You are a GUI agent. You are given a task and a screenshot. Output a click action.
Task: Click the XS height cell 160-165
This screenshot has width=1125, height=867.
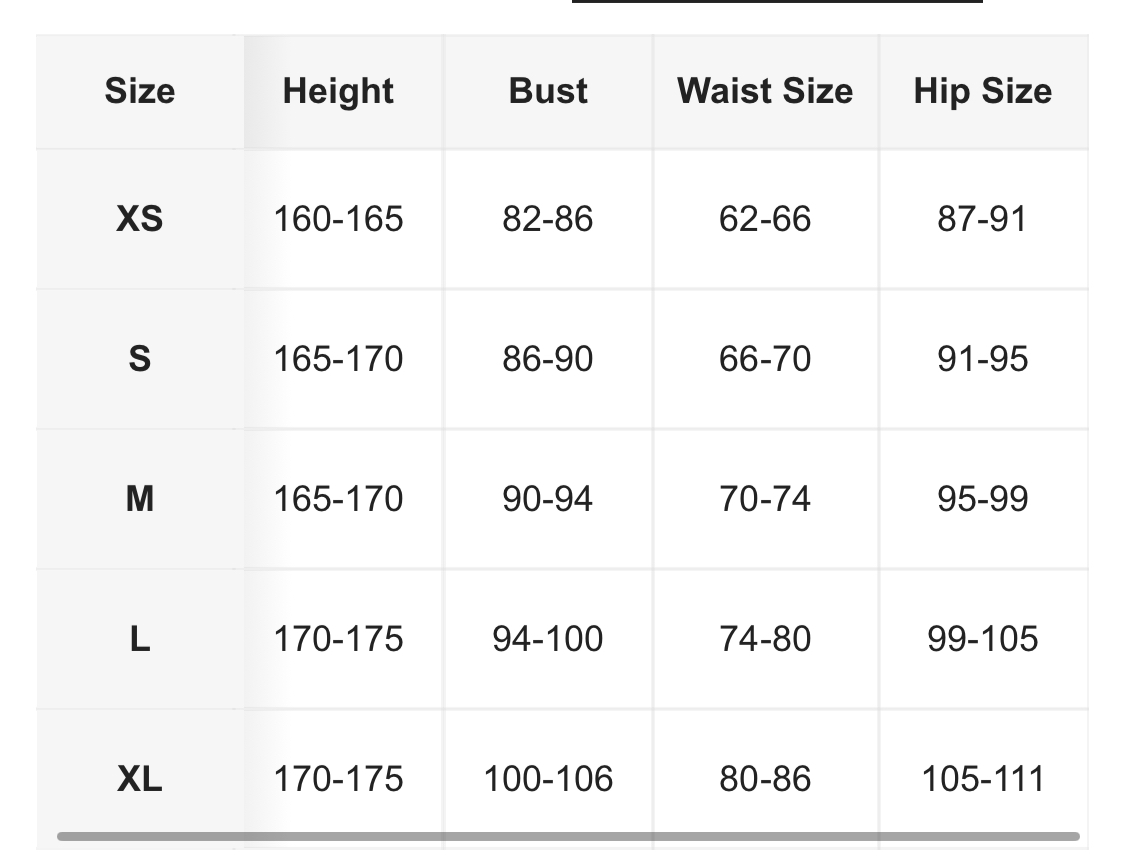(x=338, y=218)
